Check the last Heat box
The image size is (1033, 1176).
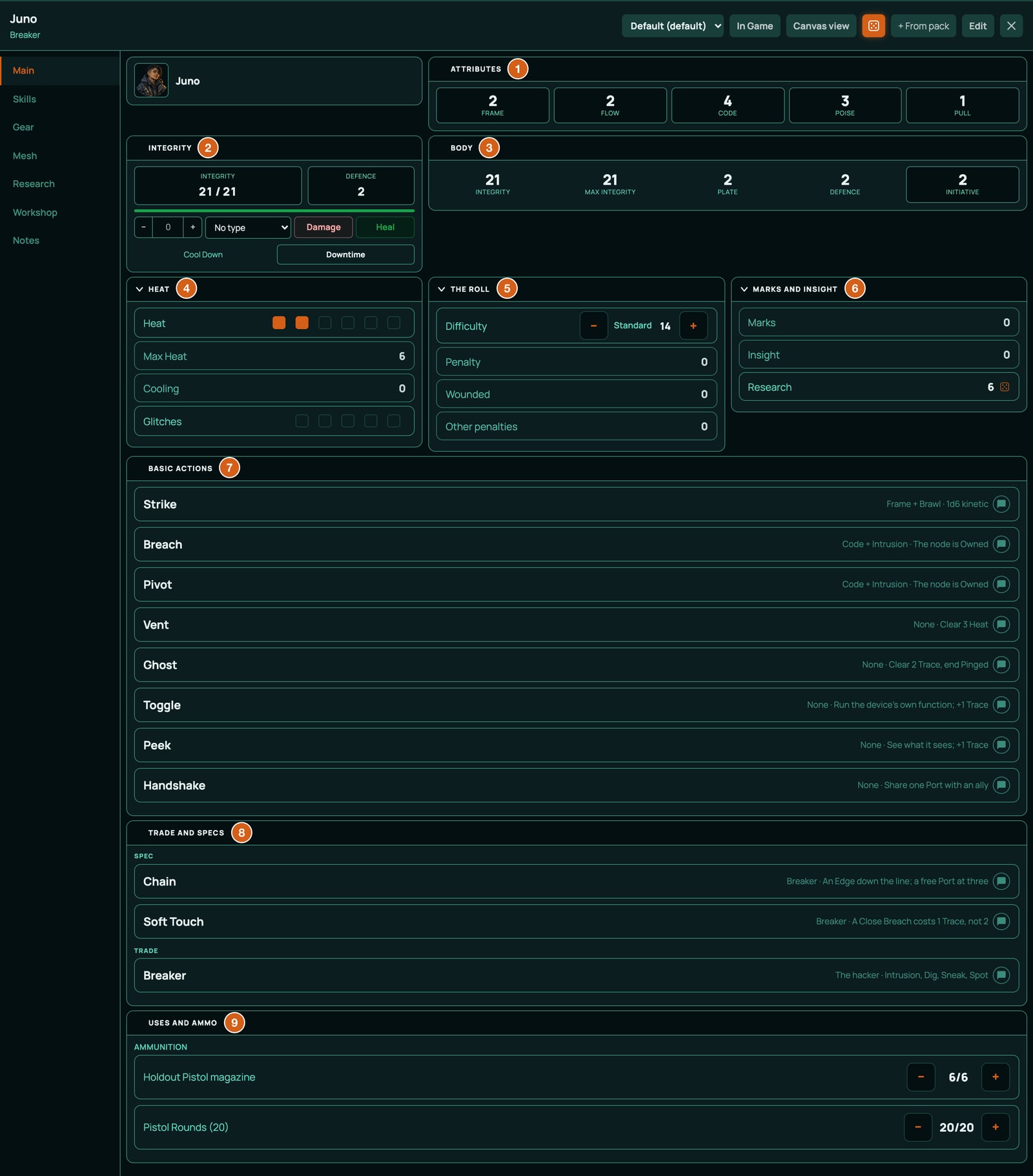[394, 323]
